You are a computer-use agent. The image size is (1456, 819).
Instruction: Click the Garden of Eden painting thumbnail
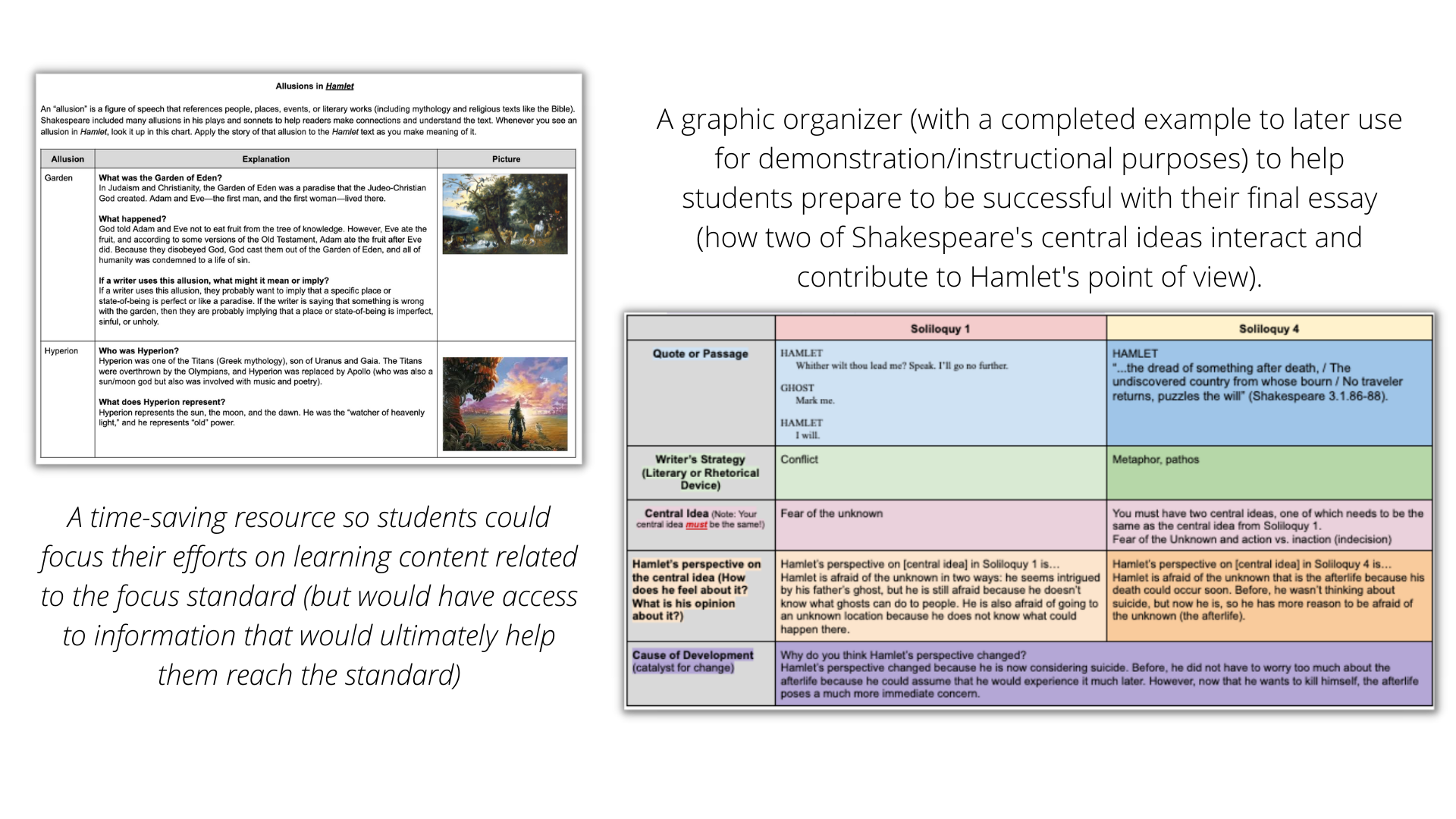505,214
